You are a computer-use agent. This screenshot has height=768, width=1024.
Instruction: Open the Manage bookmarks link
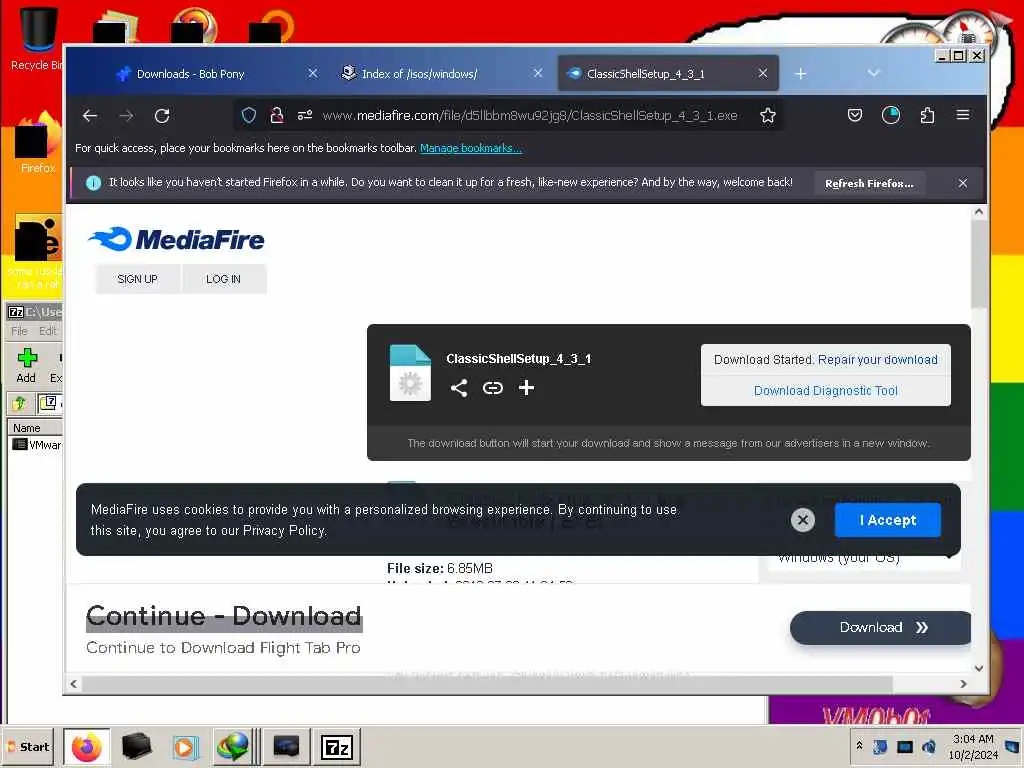[x=471, y=148]
